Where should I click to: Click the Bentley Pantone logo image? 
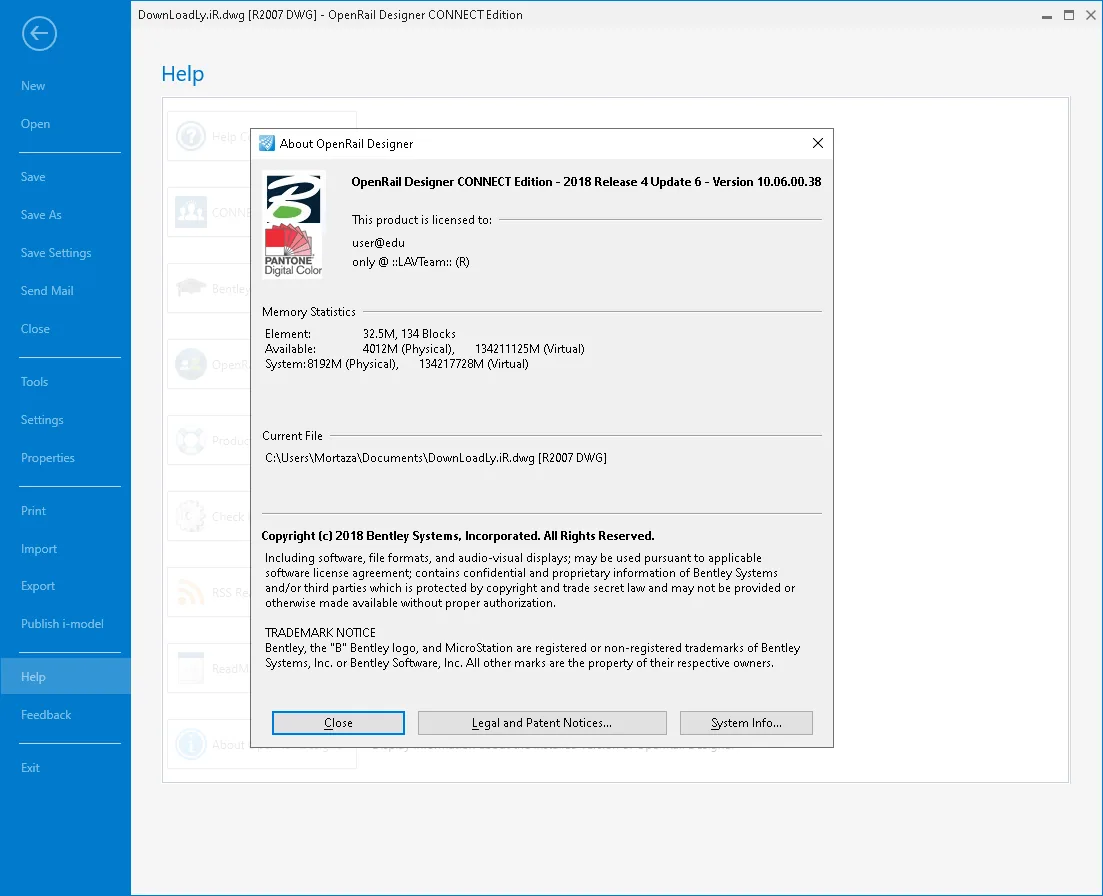click(x=293, y=225)
